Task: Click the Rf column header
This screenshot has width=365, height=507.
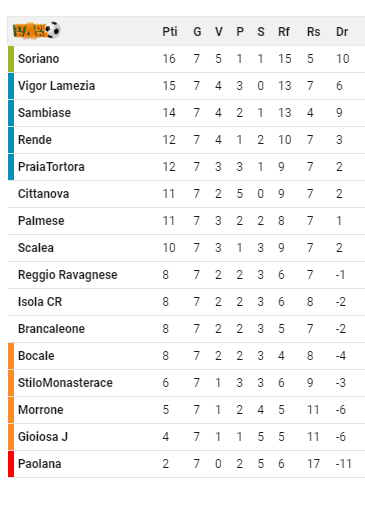Action: point(284,32)
